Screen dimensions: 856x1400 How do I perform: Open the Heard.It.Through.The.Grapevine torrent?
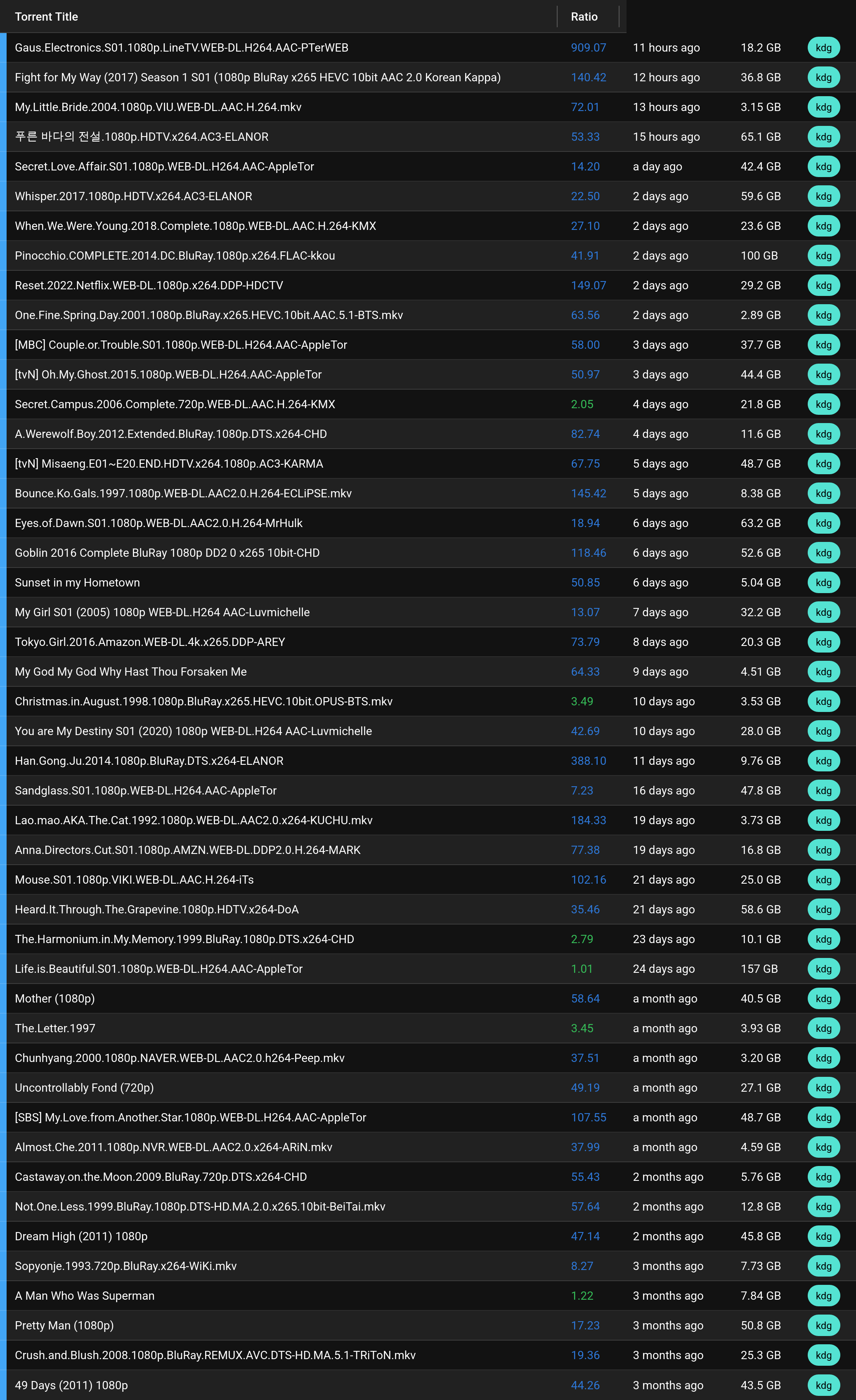(x=157, y=910)
